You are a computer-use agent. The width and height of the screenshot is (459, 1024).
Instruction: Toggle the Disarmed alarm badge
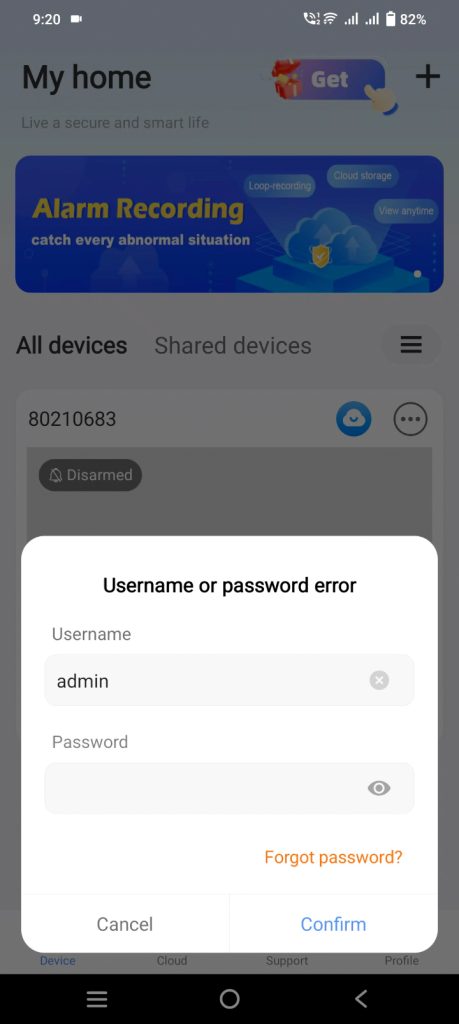click(x=90, y=475)
